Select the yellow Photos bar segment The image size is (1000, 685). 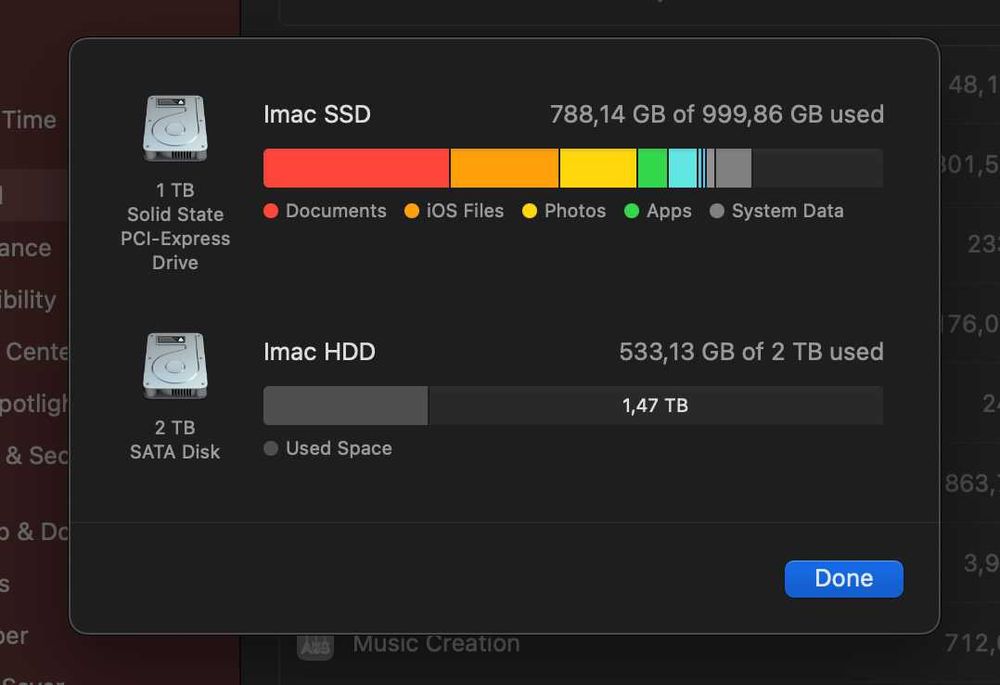pyautogui.click(x=598, y=168)
